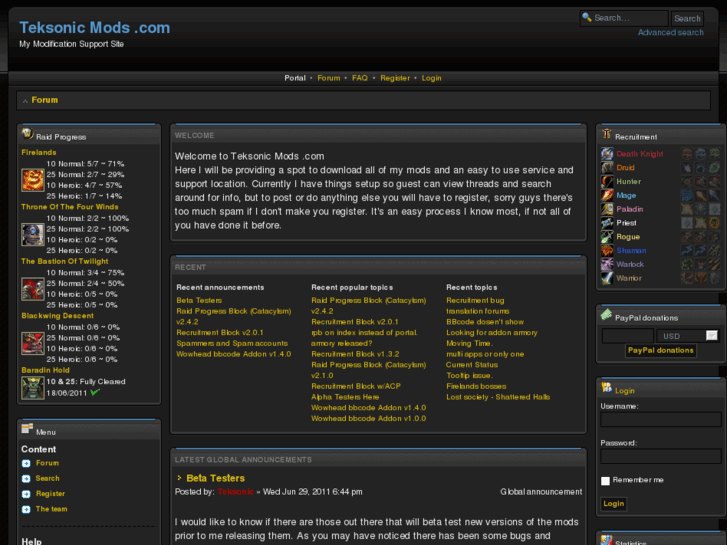Viewport: 727px width, 545px height.
Task: Click the plus icon beside Search menu entry
Action: (26, 479)
